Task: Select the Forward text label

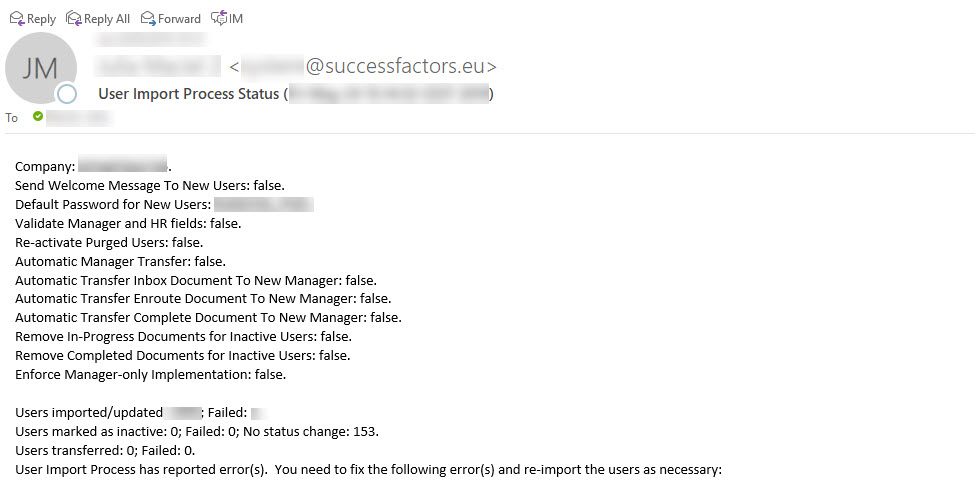Action: (179, 19)
